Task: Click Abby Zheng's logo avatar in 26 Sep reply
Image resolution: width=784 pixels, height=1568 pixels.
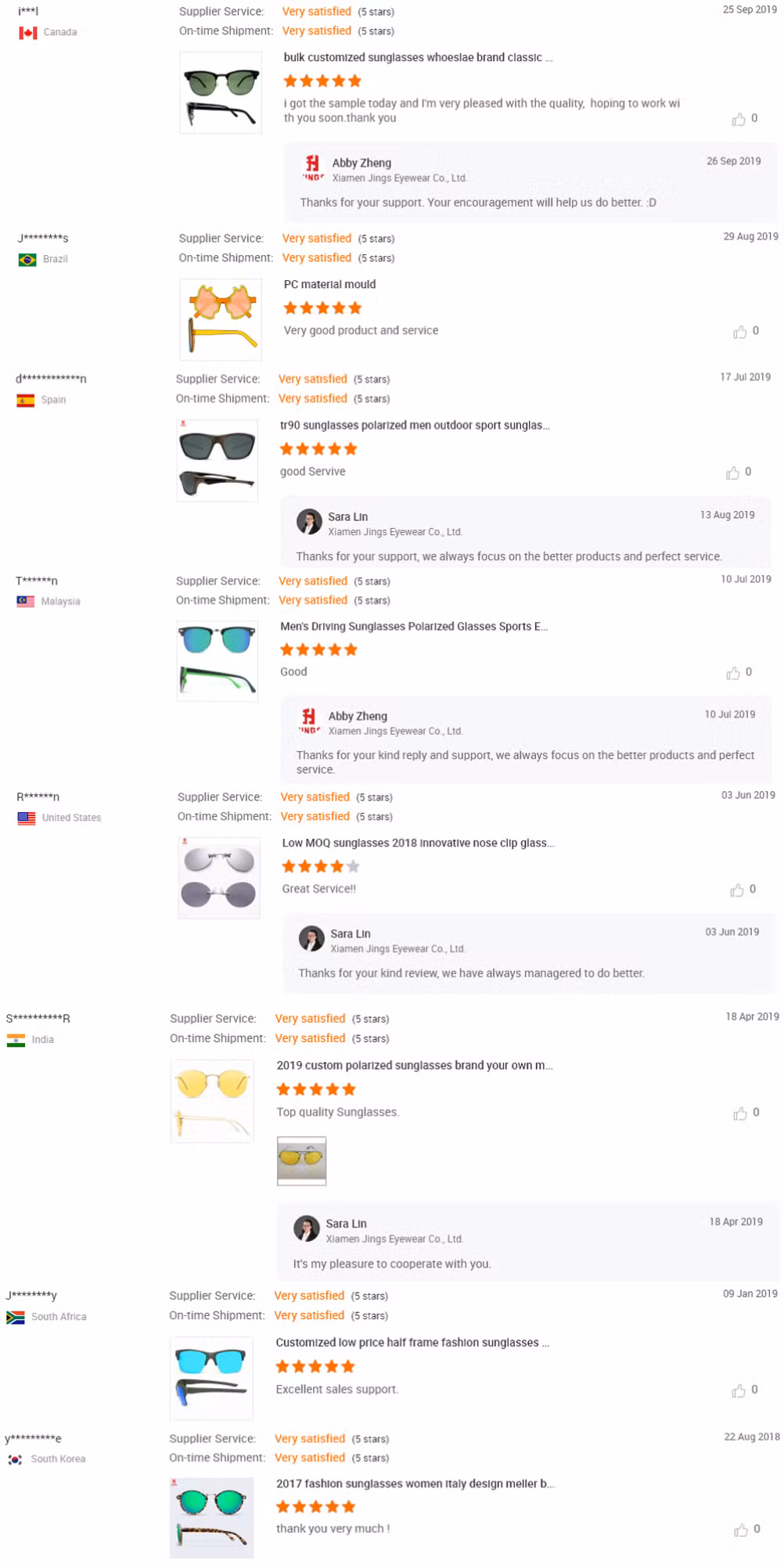Action: (312, 167)
